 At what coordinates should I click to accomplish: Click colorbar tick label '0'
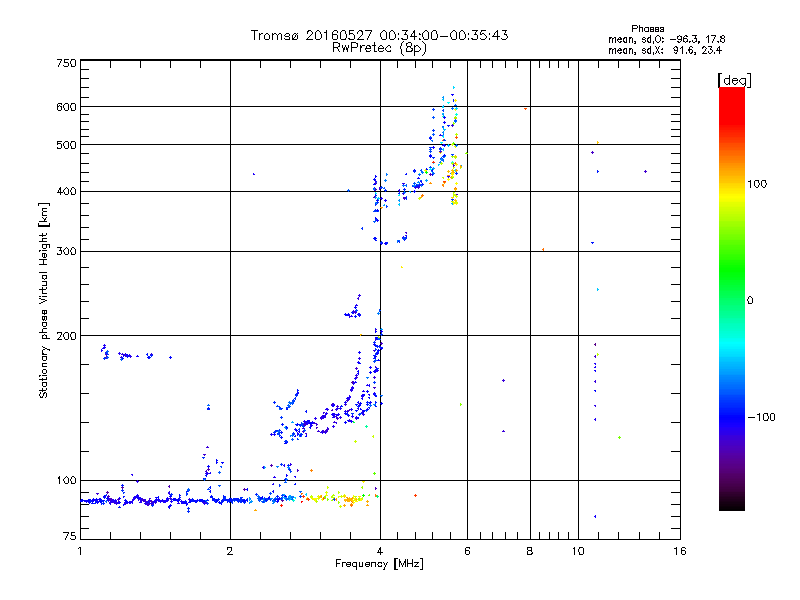coord(750,301)
